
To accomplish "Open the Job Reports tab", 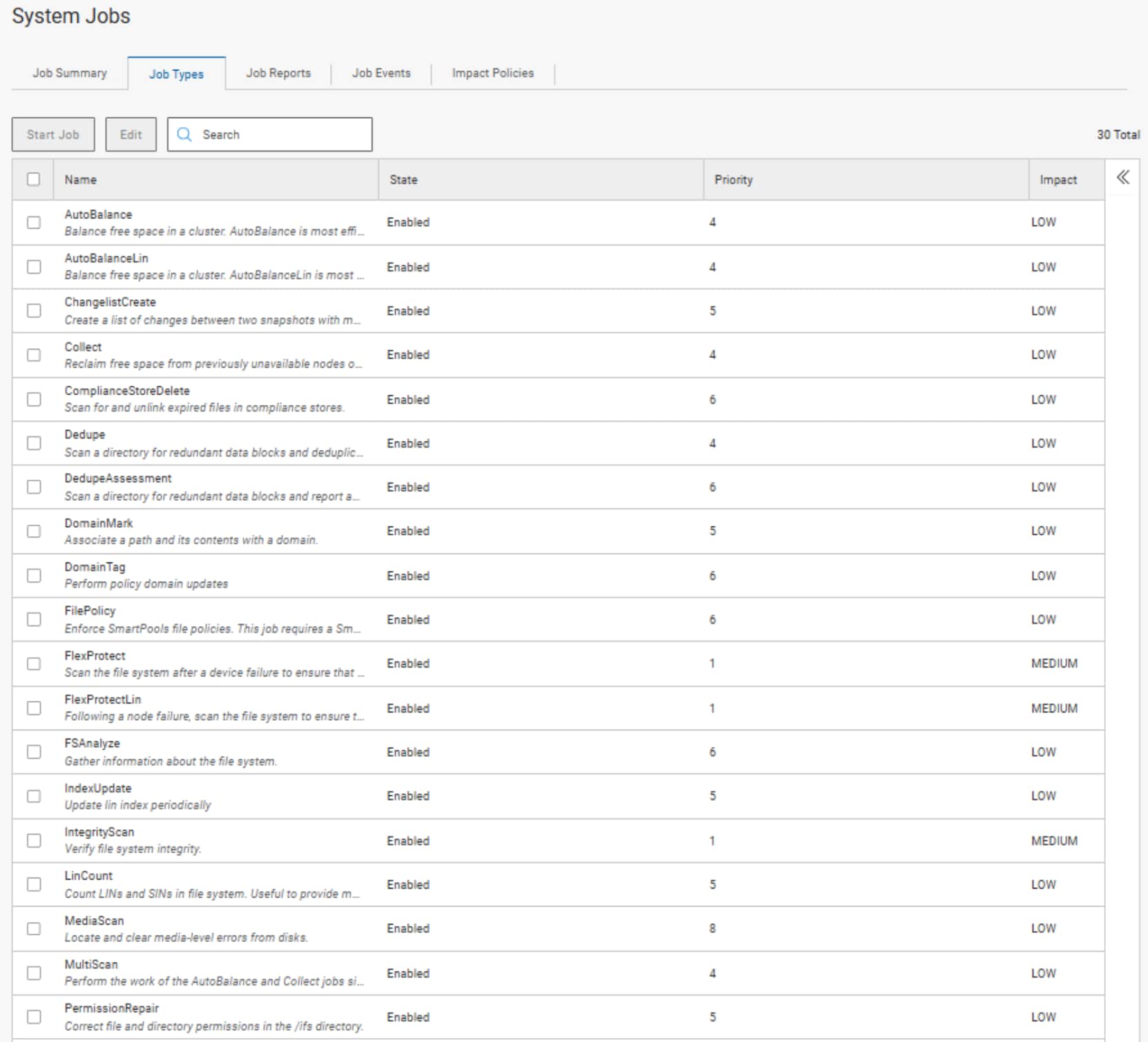I will click(x=278, y=73).
